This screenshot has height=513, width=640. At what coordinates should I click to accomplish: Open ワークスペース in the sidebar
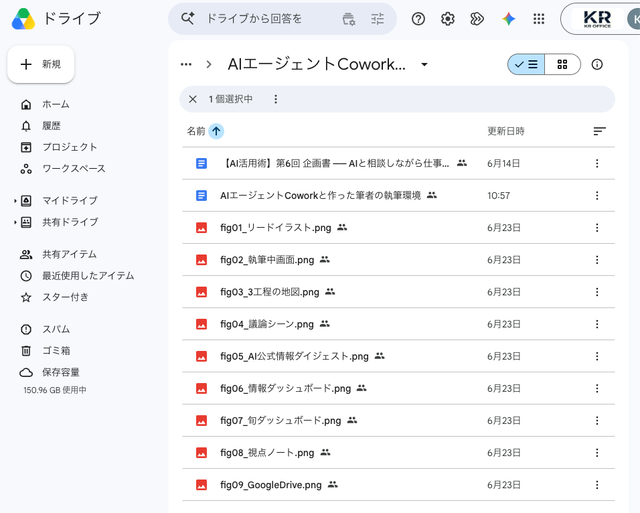(x=63, y=169)
